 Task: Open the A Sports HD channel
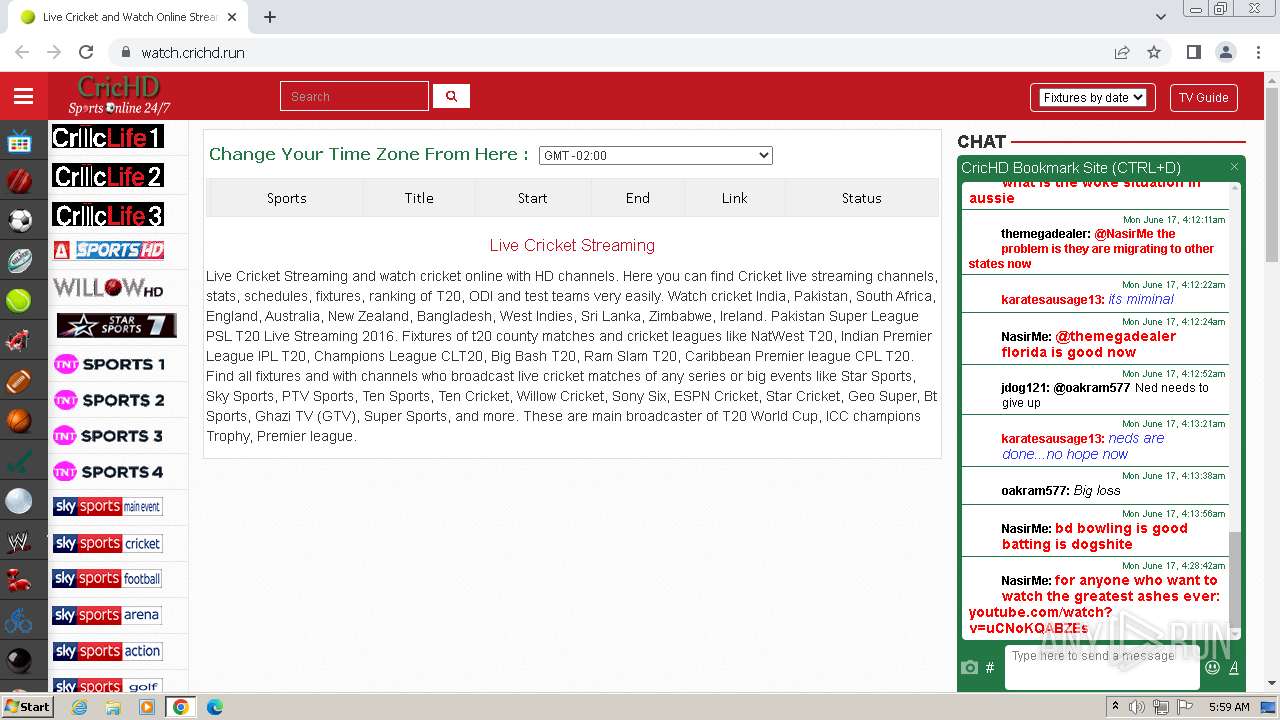(108, 250)
